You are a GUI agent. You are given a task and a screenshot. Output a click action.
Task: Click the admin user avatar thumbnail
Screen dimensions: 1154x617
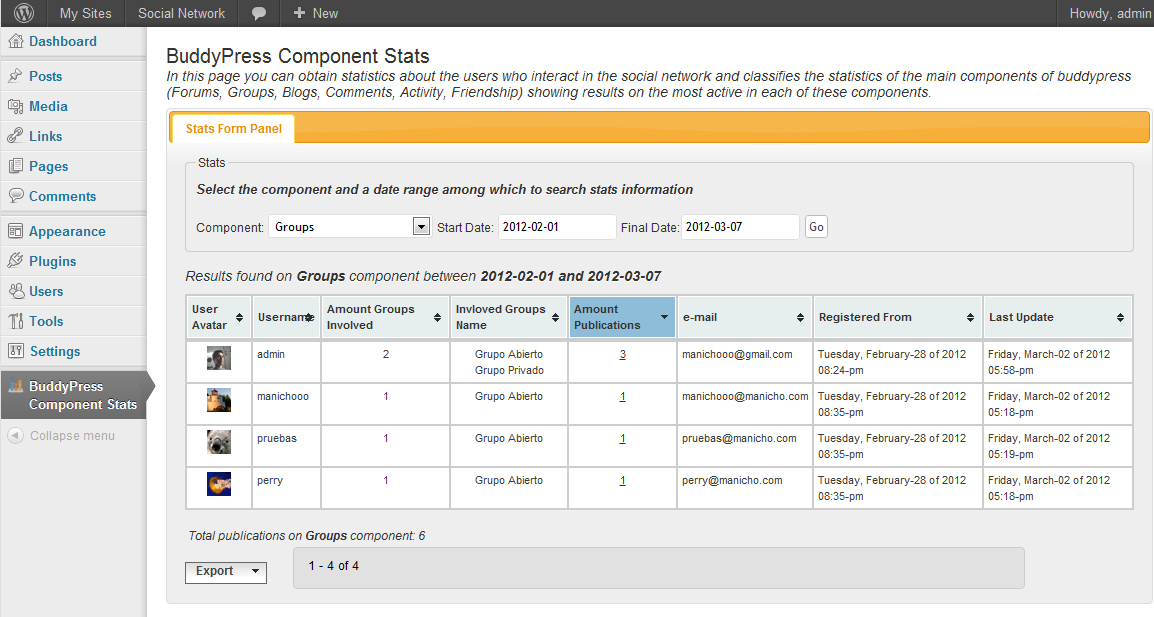pyautogui.click(x=219, y=358)
